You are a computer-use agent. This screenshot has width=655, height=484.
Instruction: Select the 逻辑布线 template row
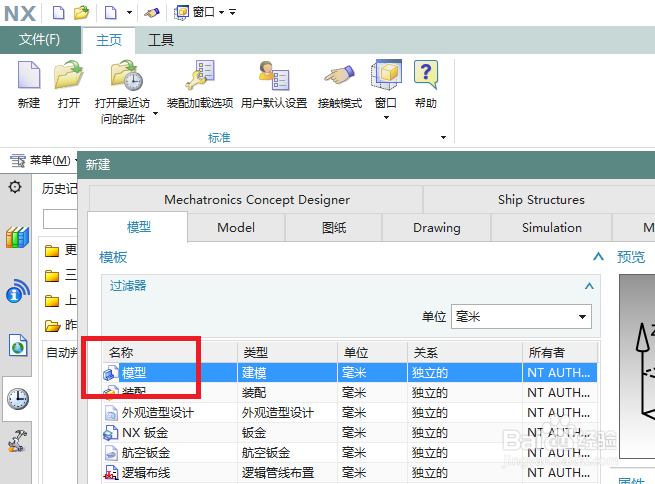pos(350,473)
